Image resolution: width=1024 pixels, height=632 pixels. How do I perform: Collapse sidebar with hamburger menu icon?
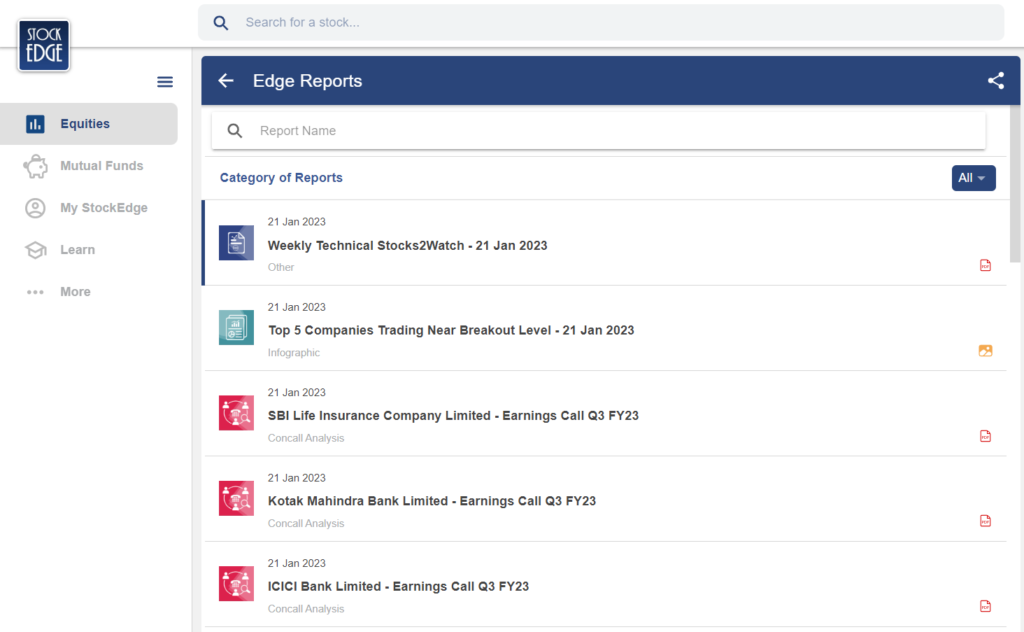(x=165, y=82)
